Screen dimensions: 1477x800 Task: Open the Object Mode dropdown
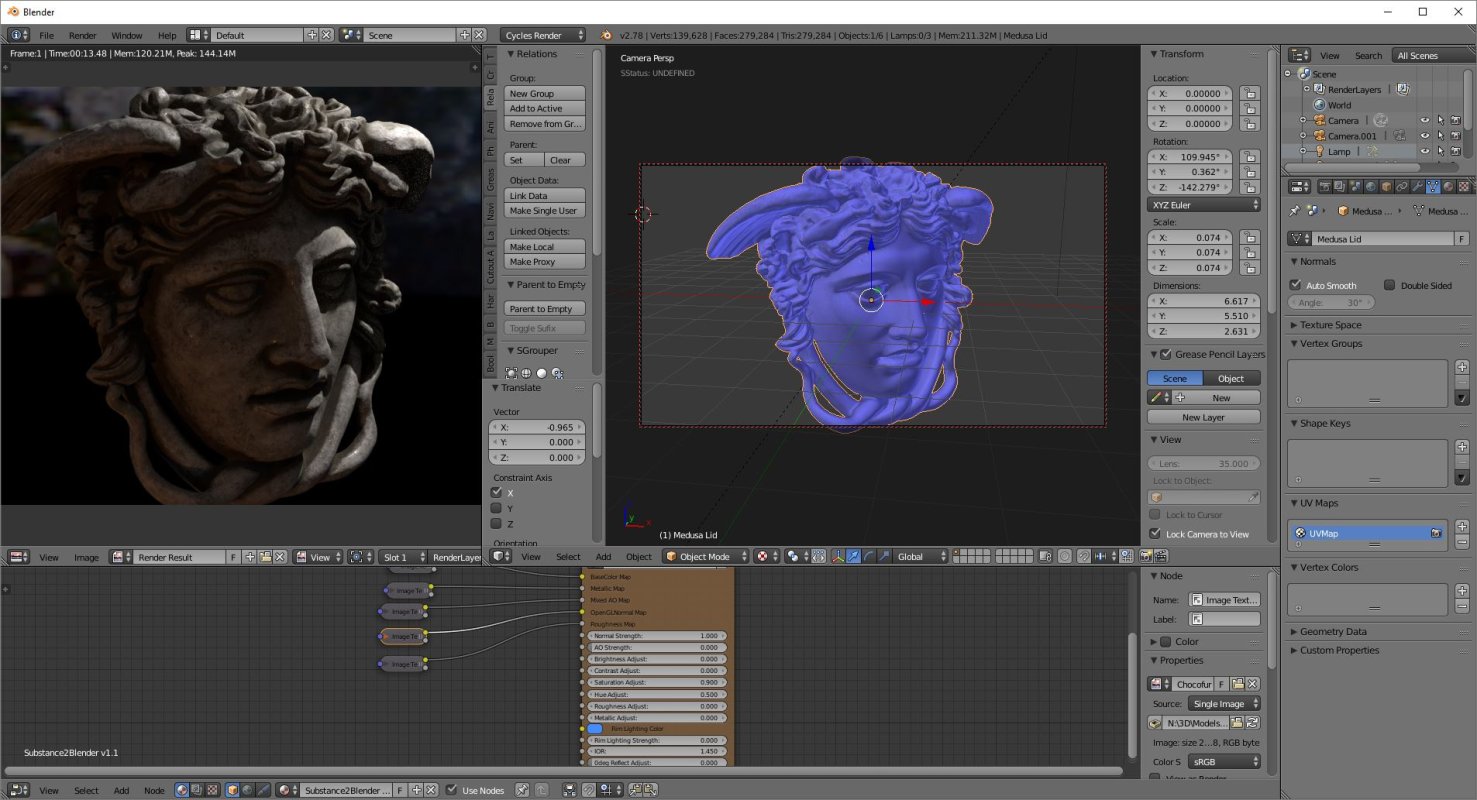(x=705, y=557)
